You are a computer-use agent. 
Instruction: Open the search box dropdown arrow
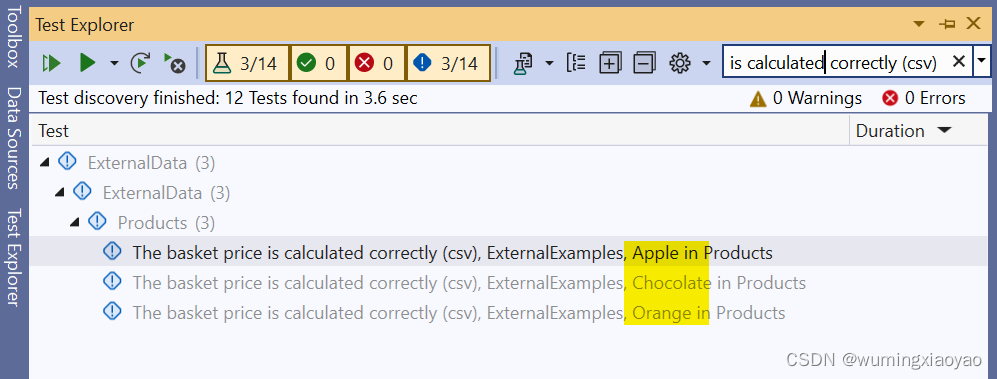[x=982, y=62]
